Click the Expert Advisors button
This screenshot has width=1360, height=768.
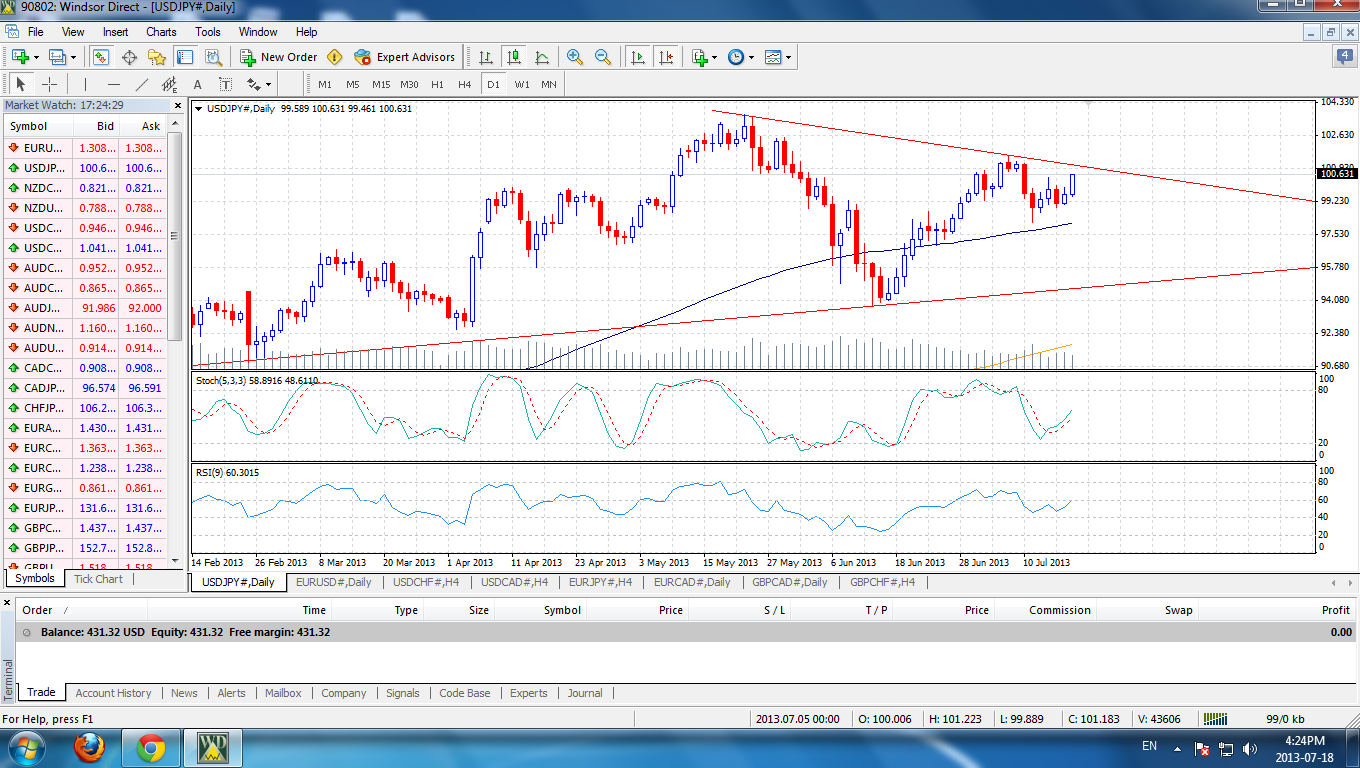tap(405, 57)
